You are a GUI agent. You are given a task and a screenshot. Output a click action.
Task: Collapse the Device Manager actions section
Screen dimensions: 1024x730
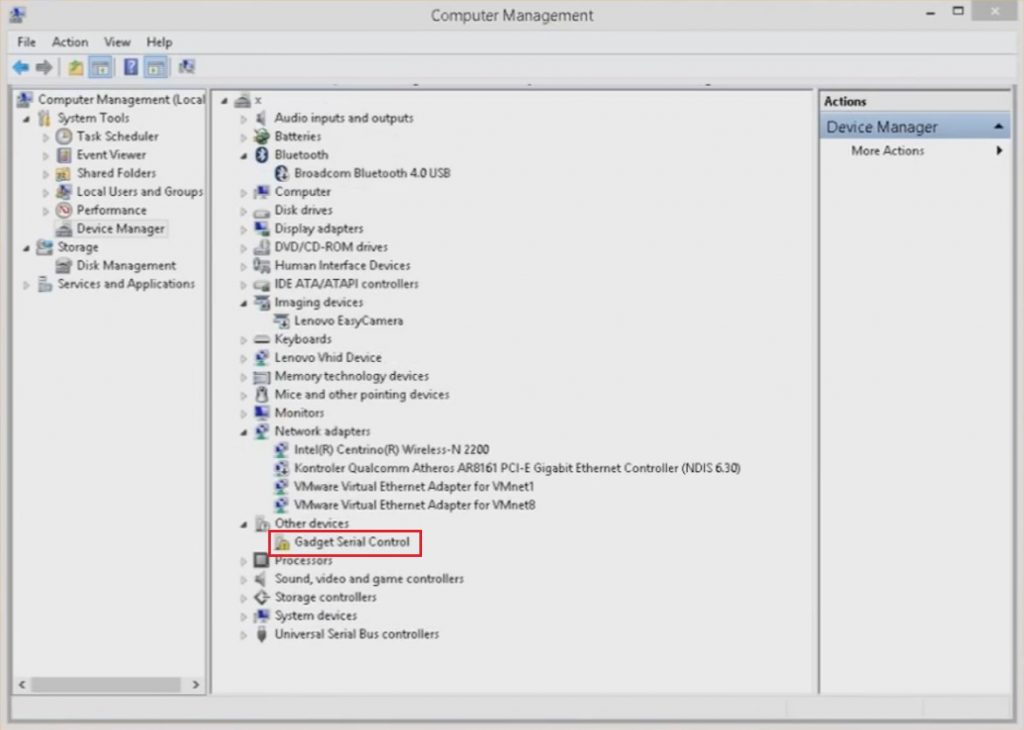pyautogui.click(x=1001, y=126)
